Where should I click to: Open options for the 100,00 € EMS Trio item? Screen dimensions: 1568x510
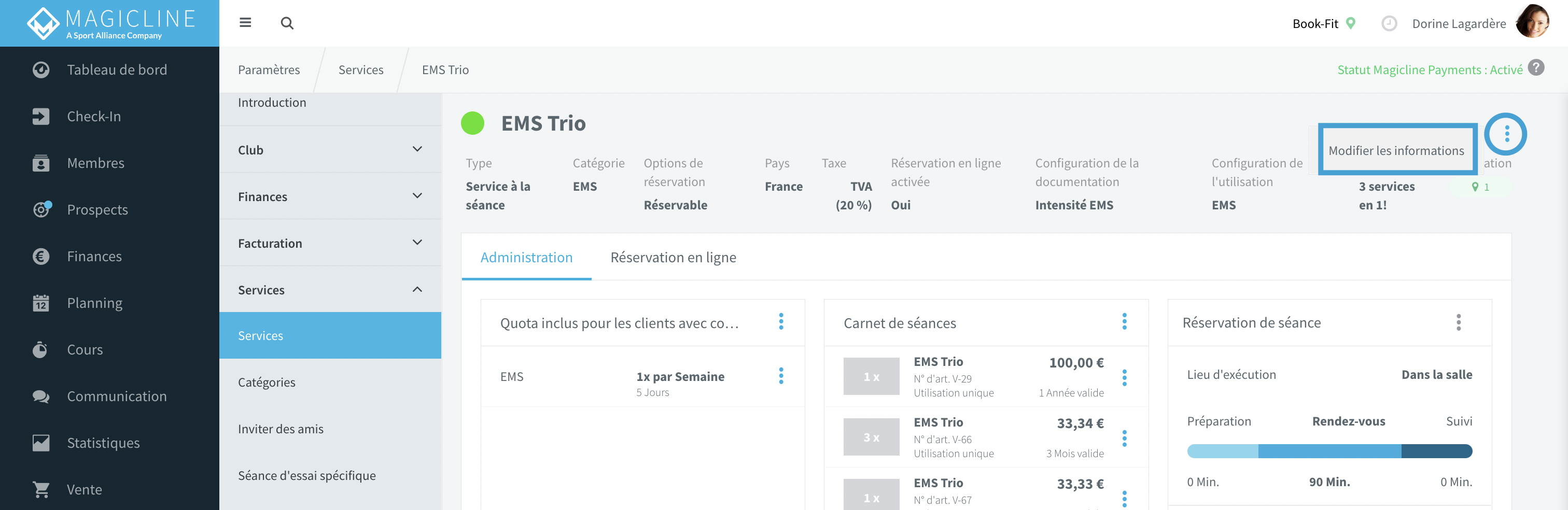click(x=1124, y=377)
